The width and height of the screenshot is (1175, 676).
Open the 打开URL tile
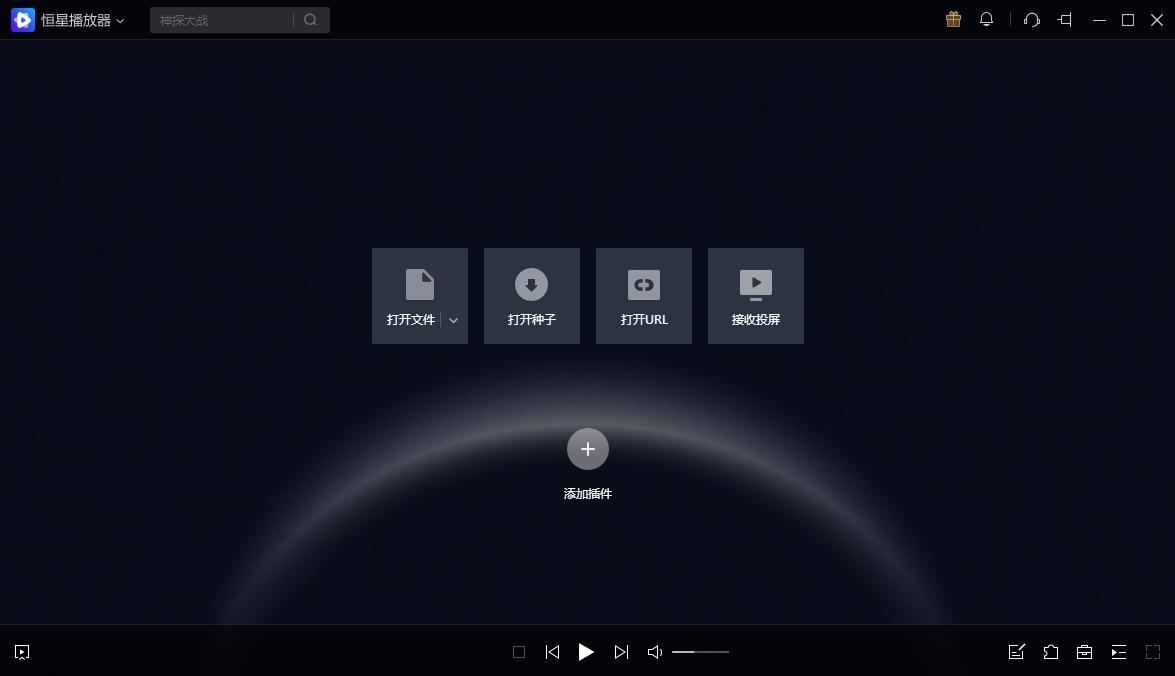coord(643,296)
